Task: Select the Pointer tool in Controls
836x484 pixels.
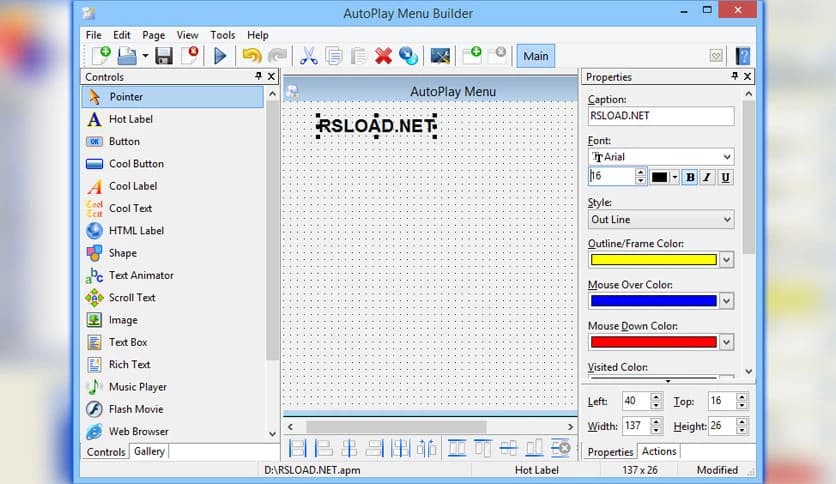Action: coord(173,96)
